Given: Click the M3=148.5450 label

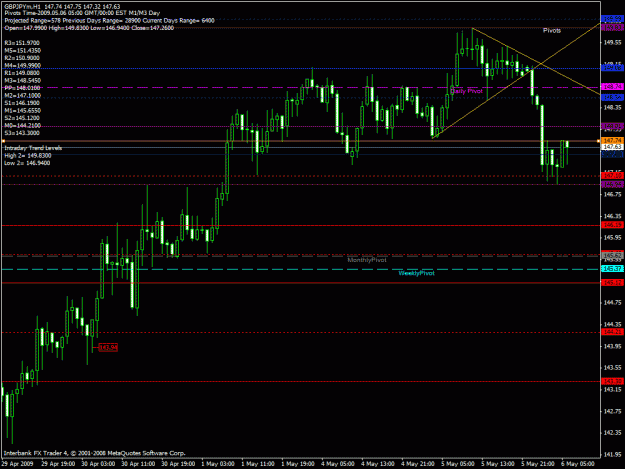Looking at the screenshot, I should click(x=22, y=80).
